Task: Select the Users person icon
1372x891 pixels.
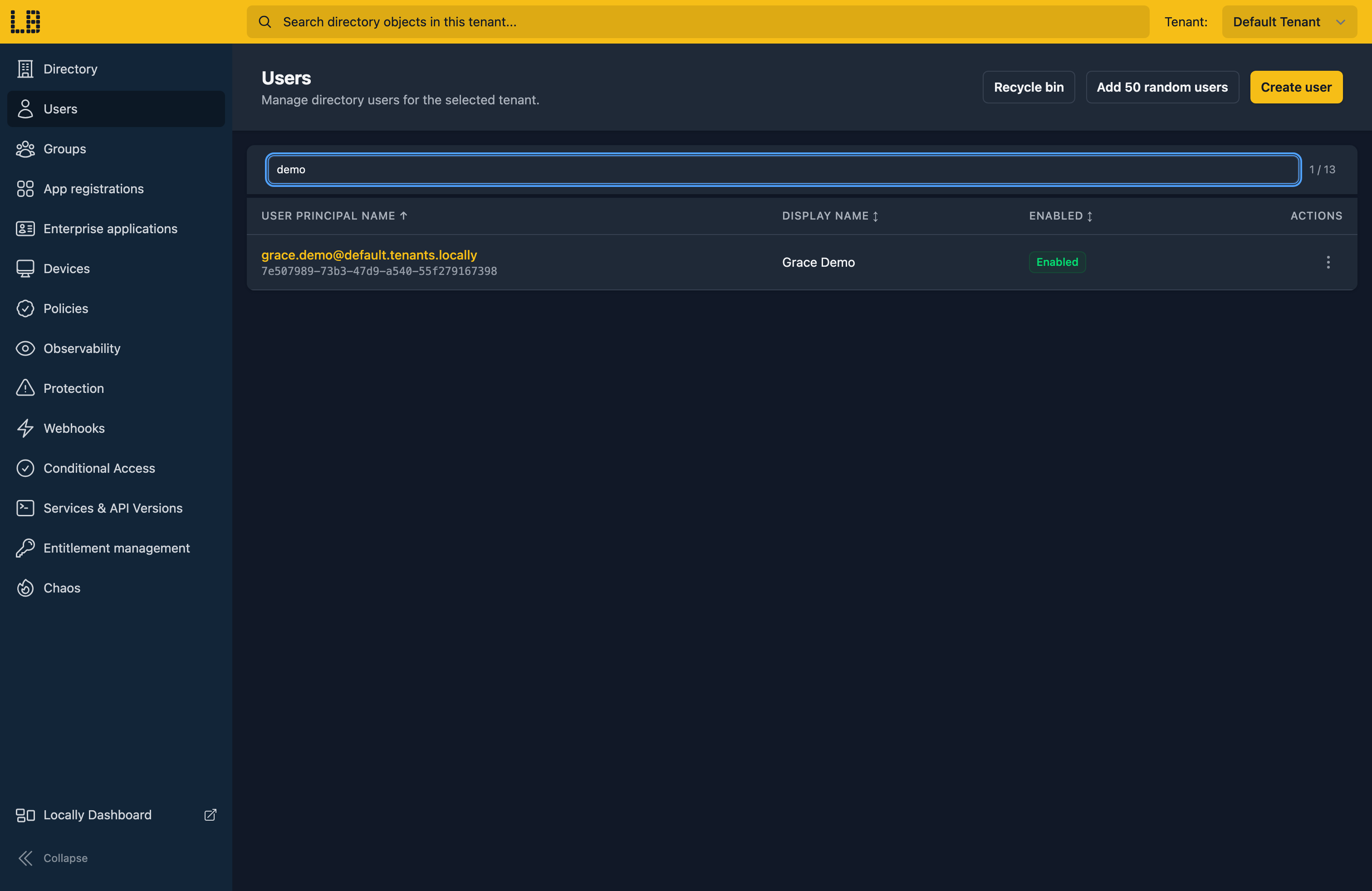Action: (x=25, y=109)
